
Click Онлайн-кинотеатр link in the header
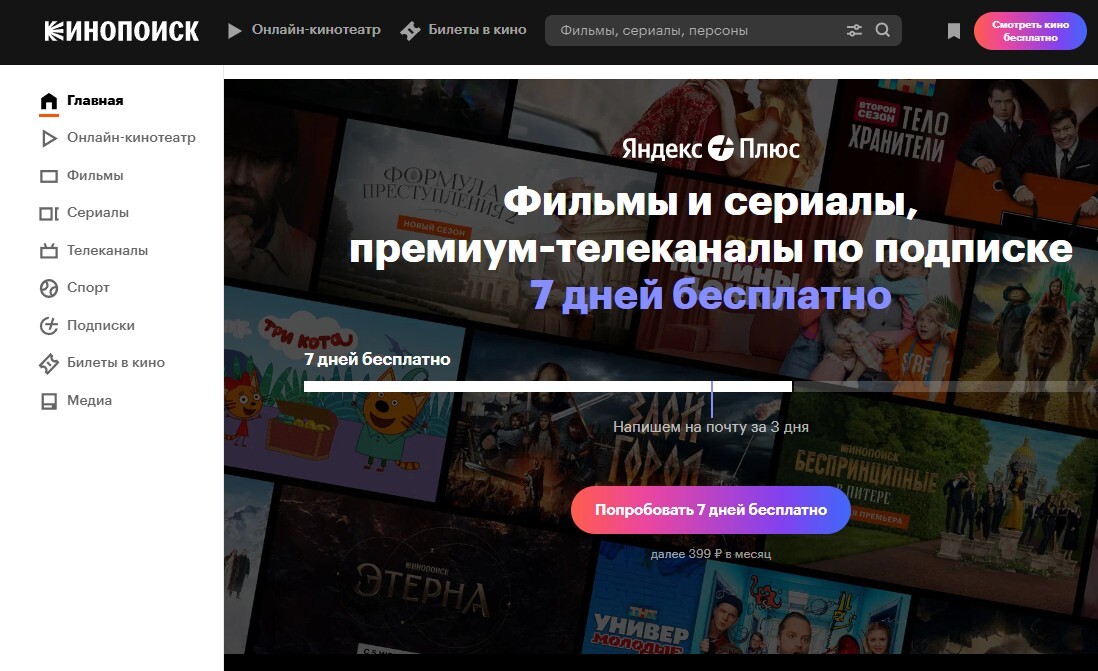pos(317,30)
